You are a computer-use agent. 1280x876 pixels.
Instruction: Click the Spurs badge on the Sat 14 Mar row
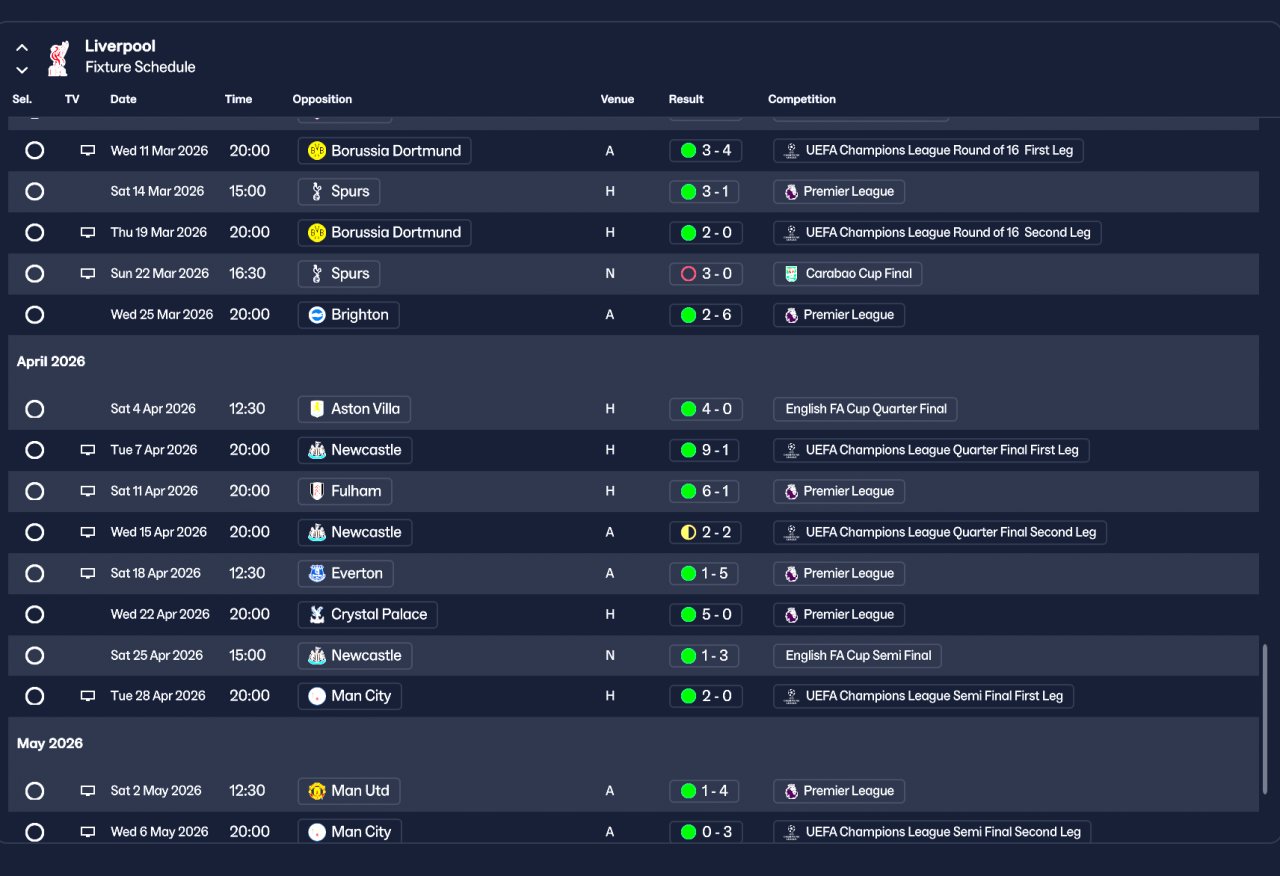317,192
